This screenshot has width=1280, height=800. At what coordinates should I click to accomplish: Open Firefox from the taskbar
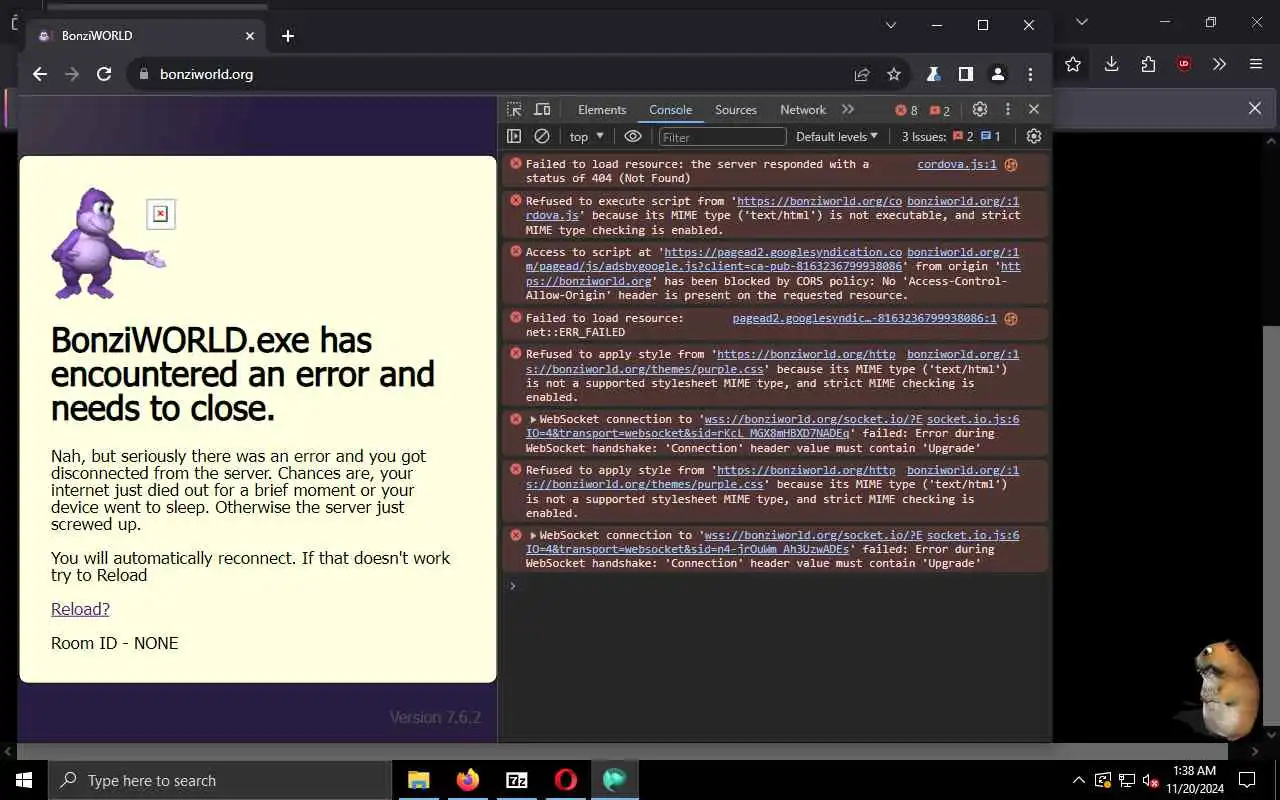468,780
